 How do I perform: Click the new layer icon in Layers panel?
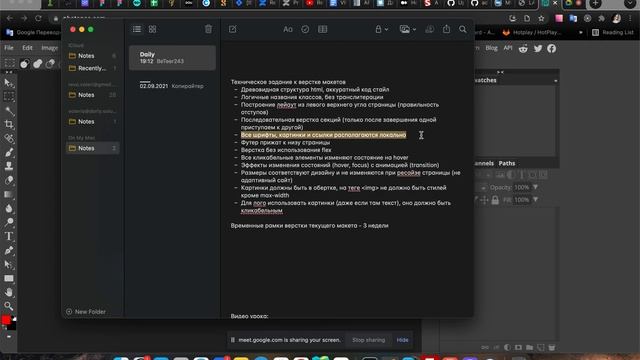tap(540, 348)
